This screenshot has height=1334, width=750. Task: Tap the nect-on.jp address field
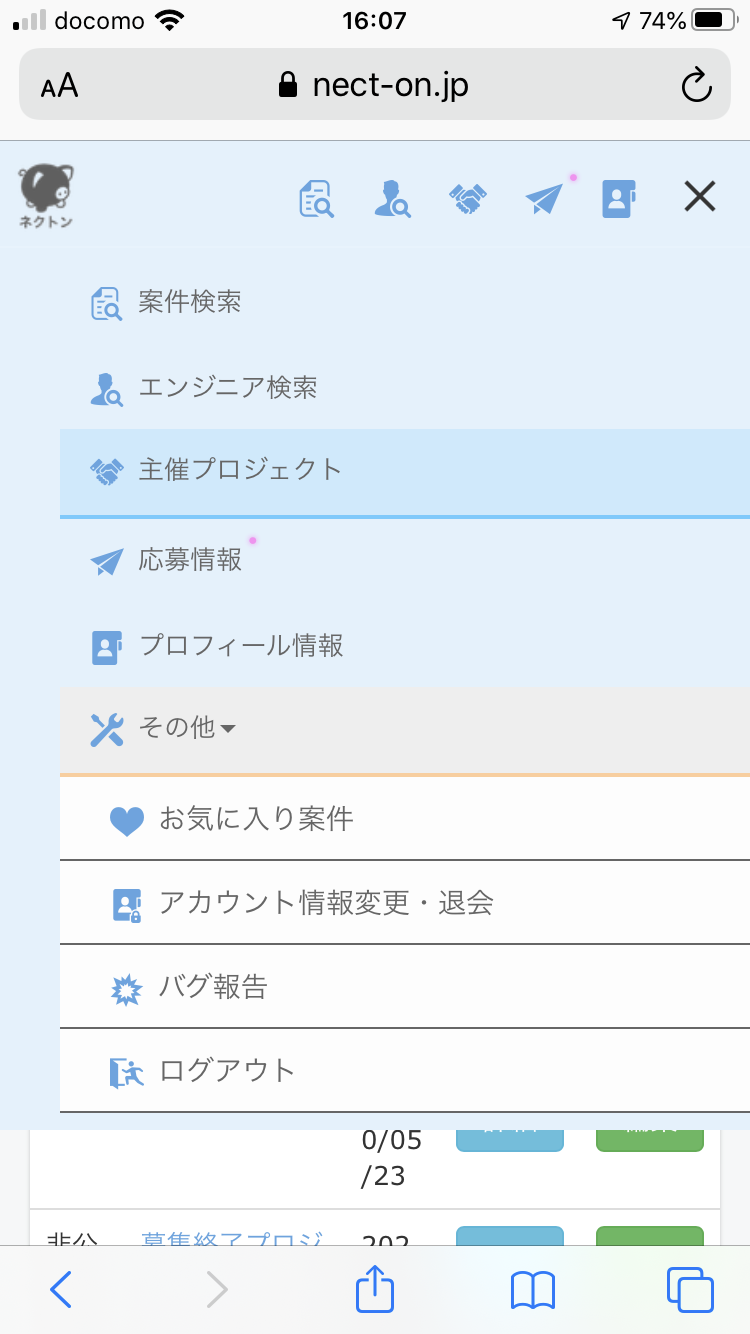(x=375, y=85)
